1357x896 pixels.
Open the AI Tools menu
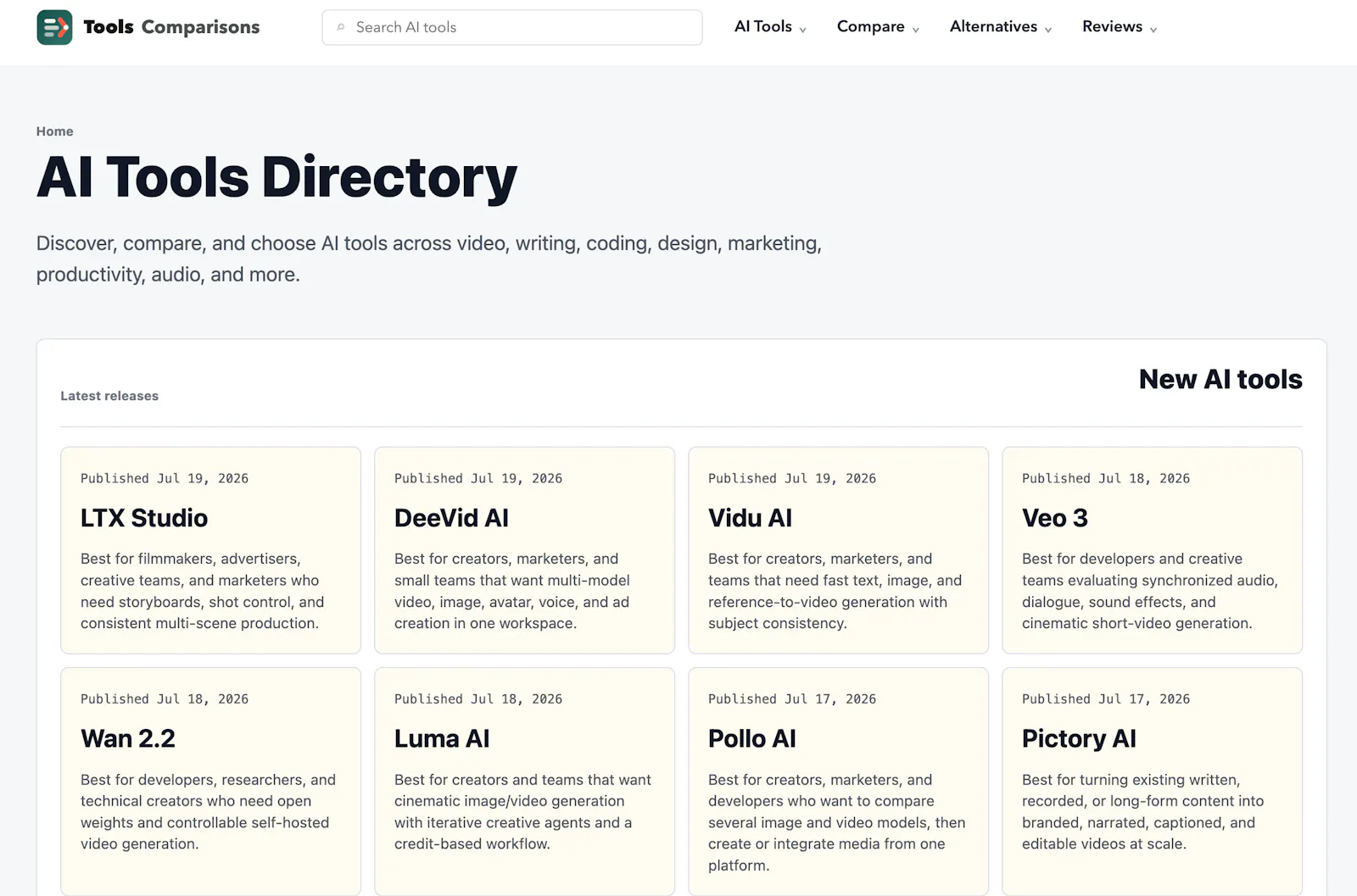click(x=762, y=26)
